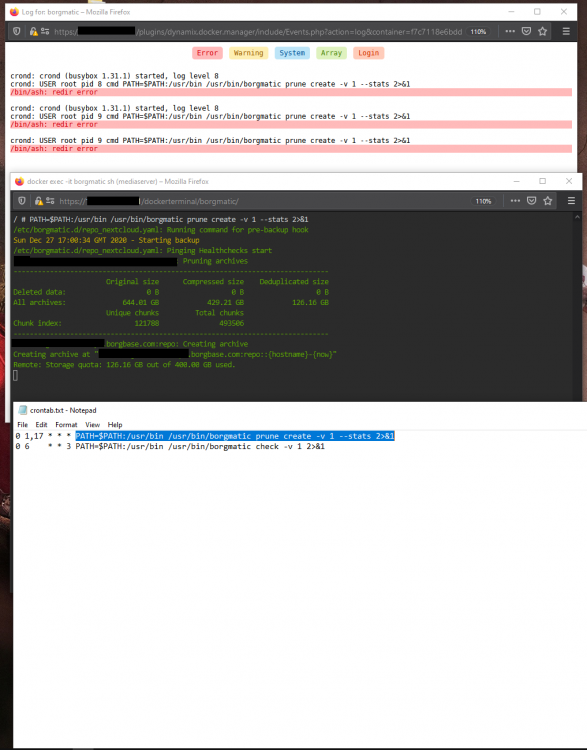Click the Warning filter button in log window
Image resolution: width=587 pixels, height=750 pixels.
tap(248, 53)
